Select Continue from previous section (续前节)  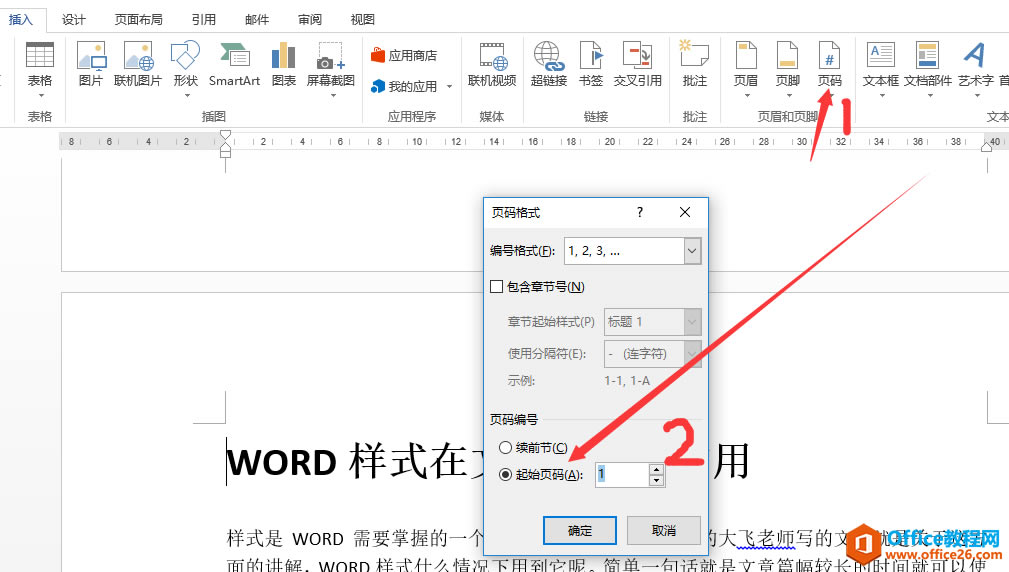[x=505, y=447]
